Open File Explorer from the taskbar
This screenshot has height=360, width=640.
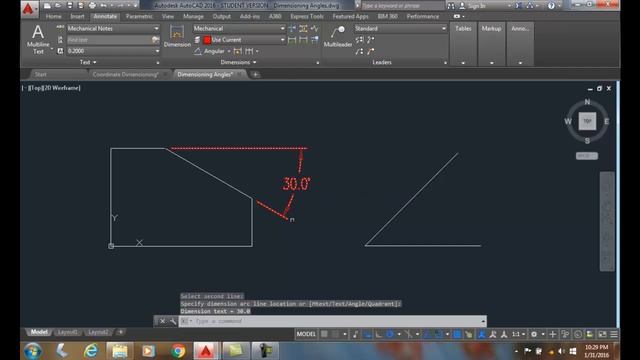[x=120, y=351]
